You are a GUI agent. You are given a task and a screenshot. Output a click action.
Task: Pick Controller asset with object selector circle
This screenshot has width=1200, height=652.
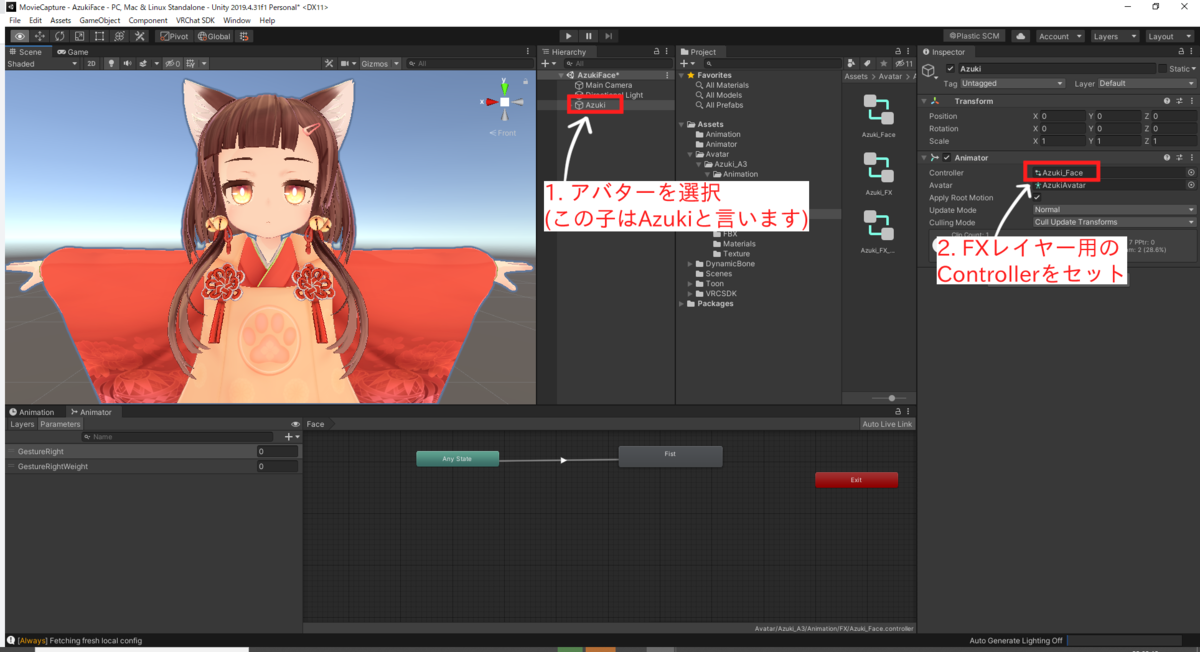click(1191, 173)
